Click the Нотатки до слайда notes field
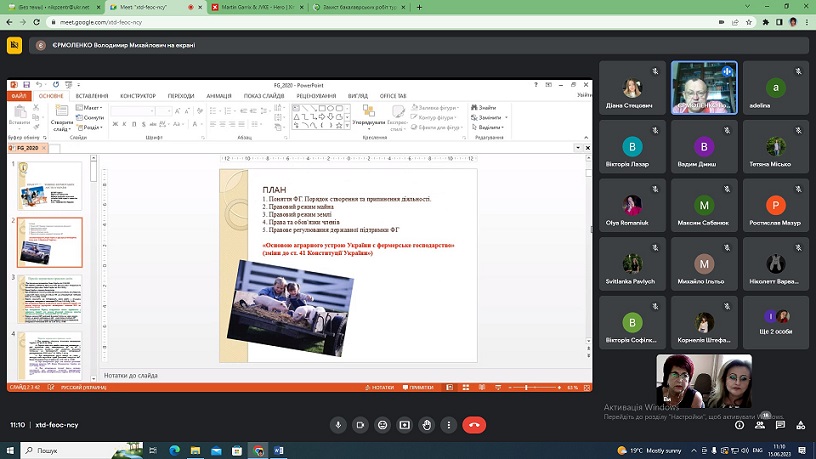Viewport: 816px width, 459px height. click(x=343, y=375)
